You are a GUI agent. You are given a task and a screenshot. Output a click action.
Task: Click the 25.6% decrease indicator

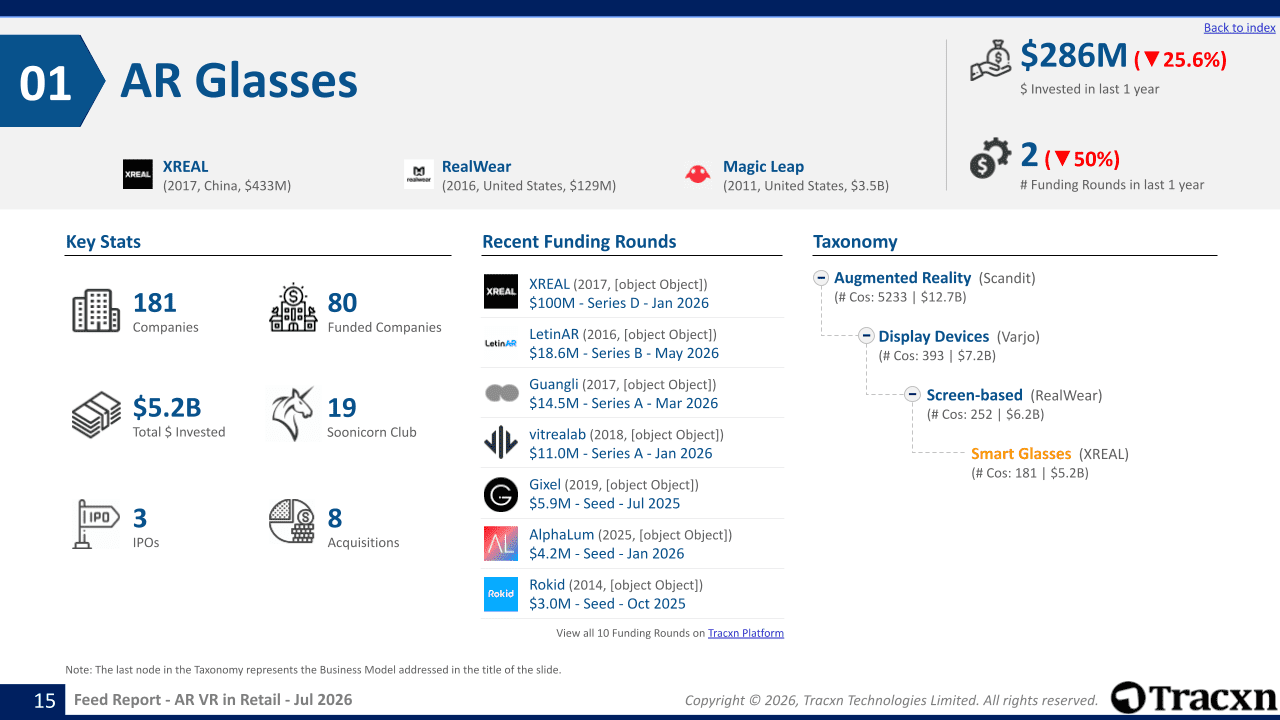[x=1181, y=60]
